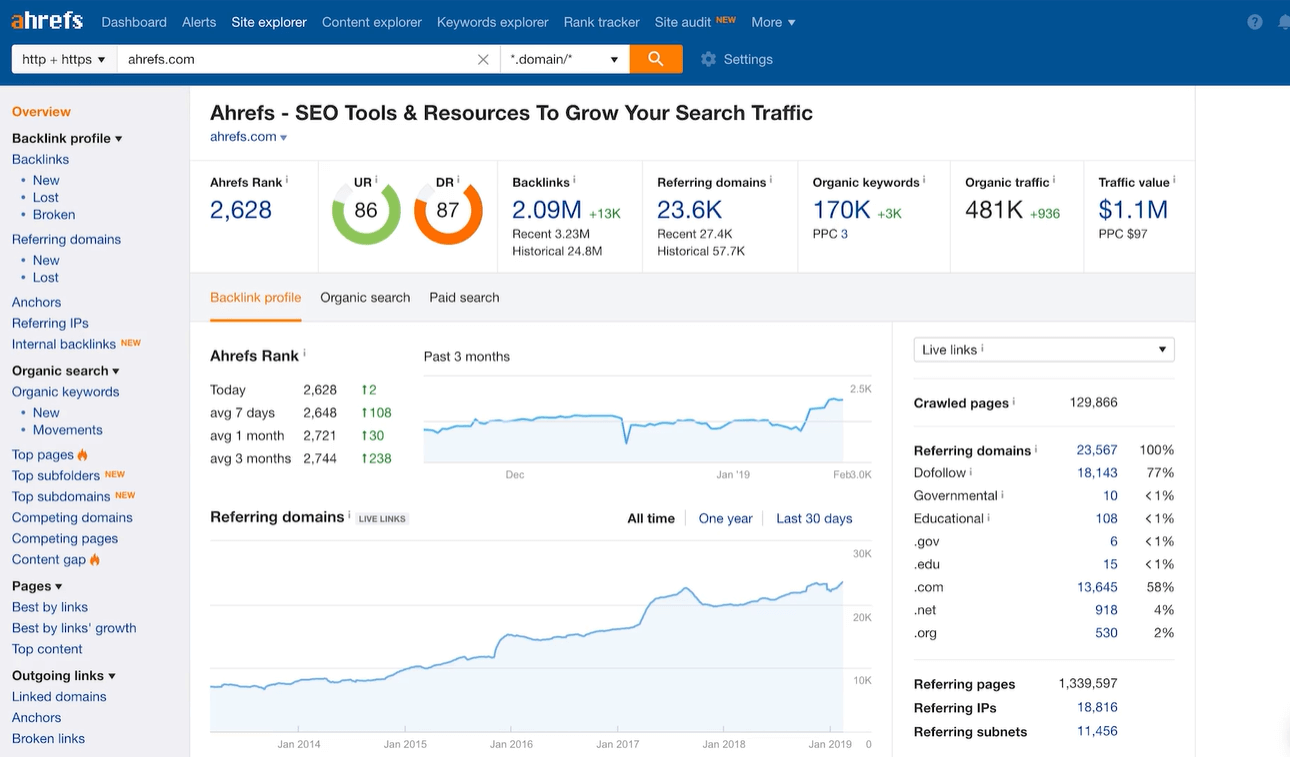
Task: Click the DR 87 donut chart
Action: [448, 210]
